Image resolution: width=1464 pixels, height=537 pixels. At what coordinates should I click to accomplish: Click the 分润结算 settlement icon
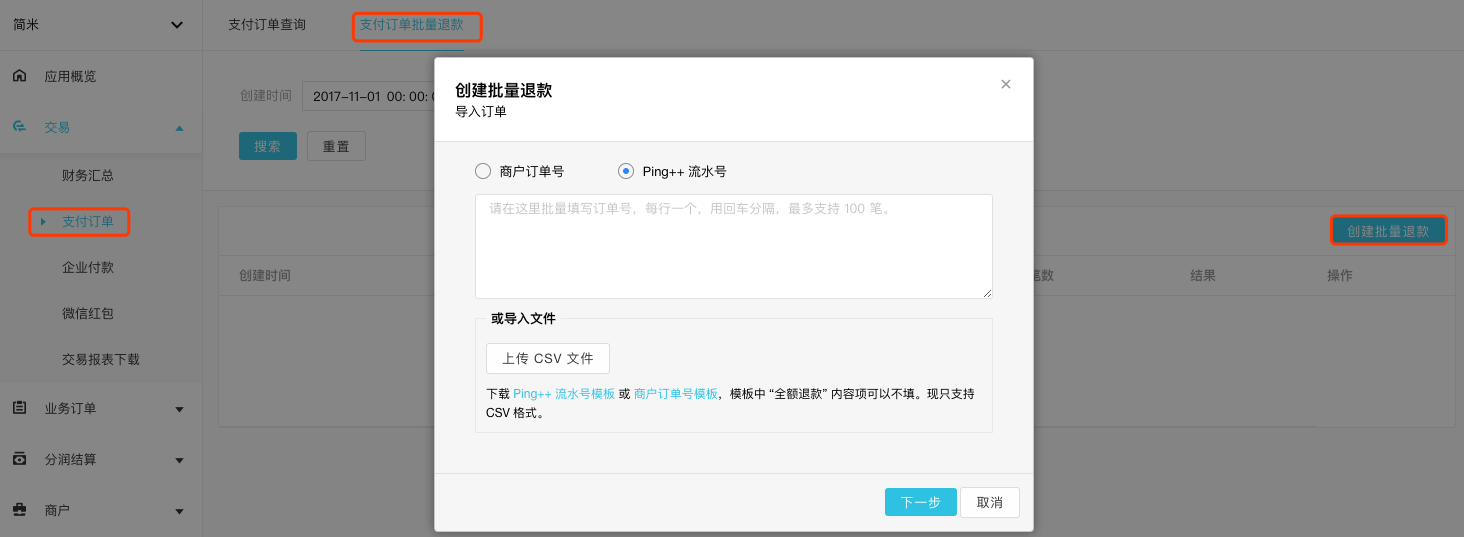click(x=19, y=459)
